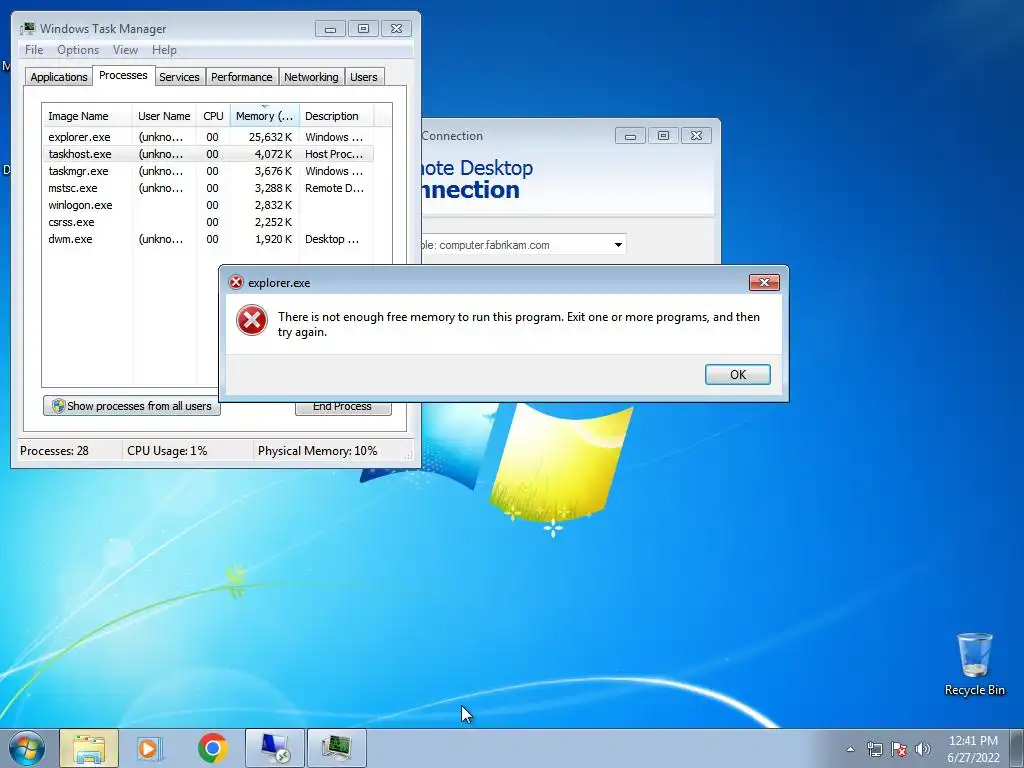Open Google Chrome from the taskbar
This screenshot has height=768, width=1024.
pos(212,748)
